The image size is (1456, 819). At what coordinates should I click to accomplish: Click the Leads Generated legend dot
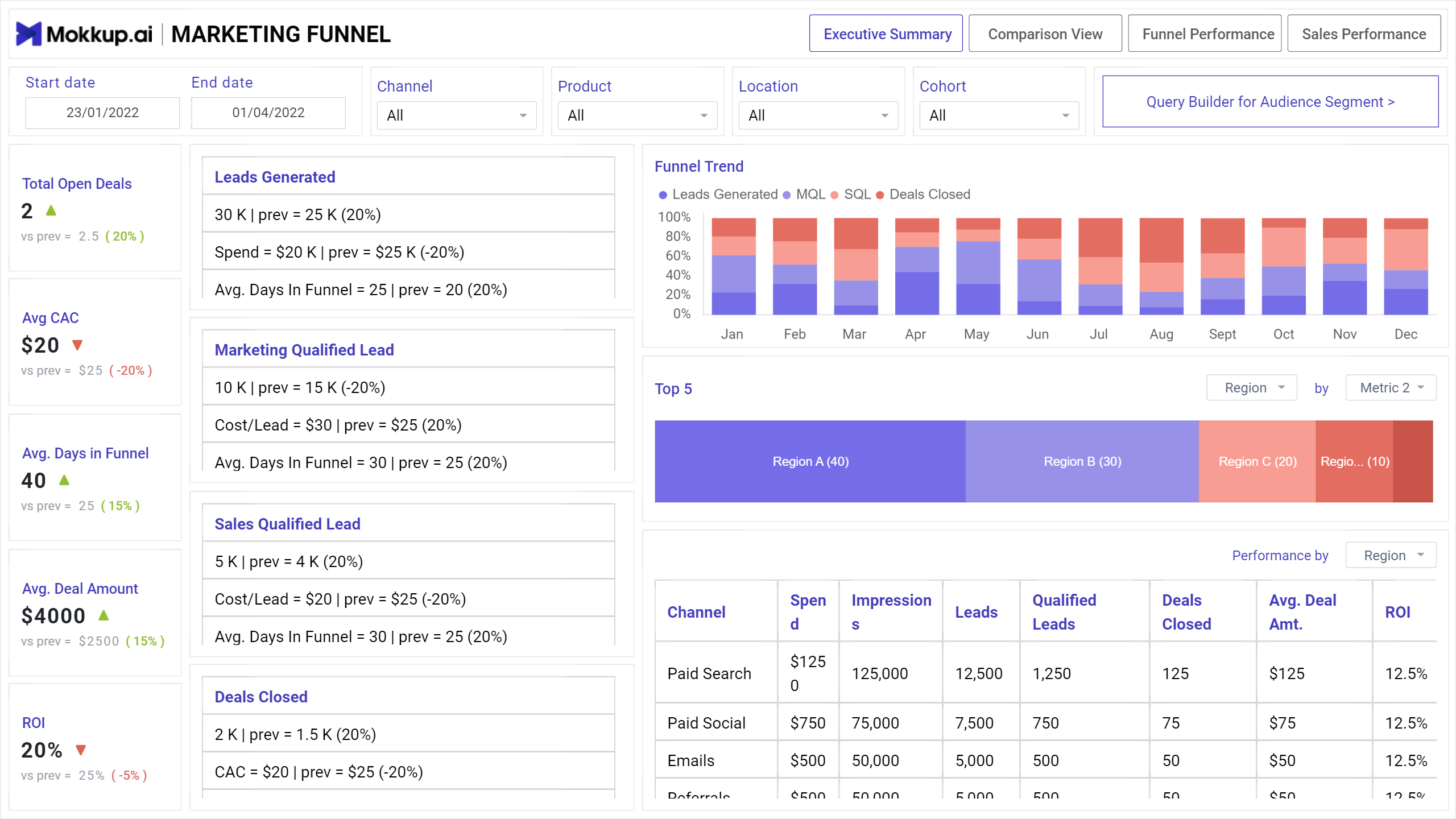pyautogui.click(x=663, y=195)
